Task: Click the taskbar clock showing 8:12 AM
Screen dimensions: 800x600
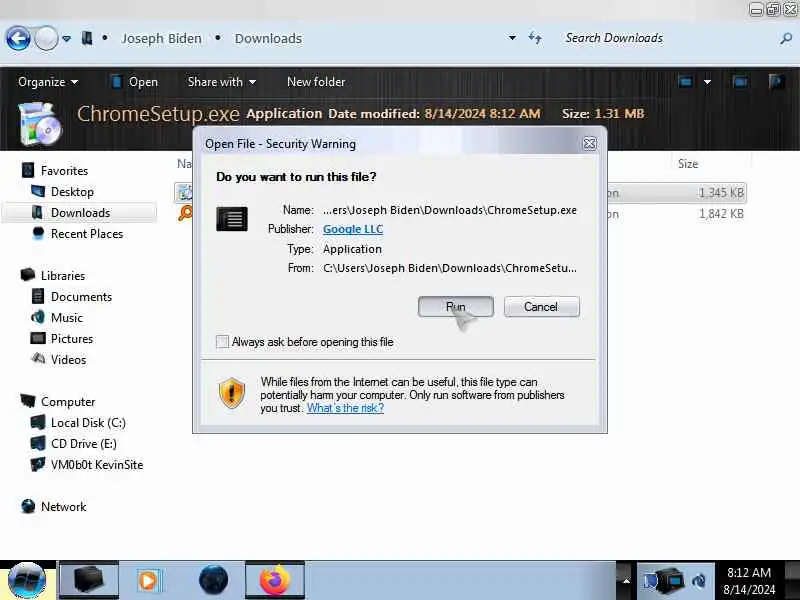Action: [749, 581]
